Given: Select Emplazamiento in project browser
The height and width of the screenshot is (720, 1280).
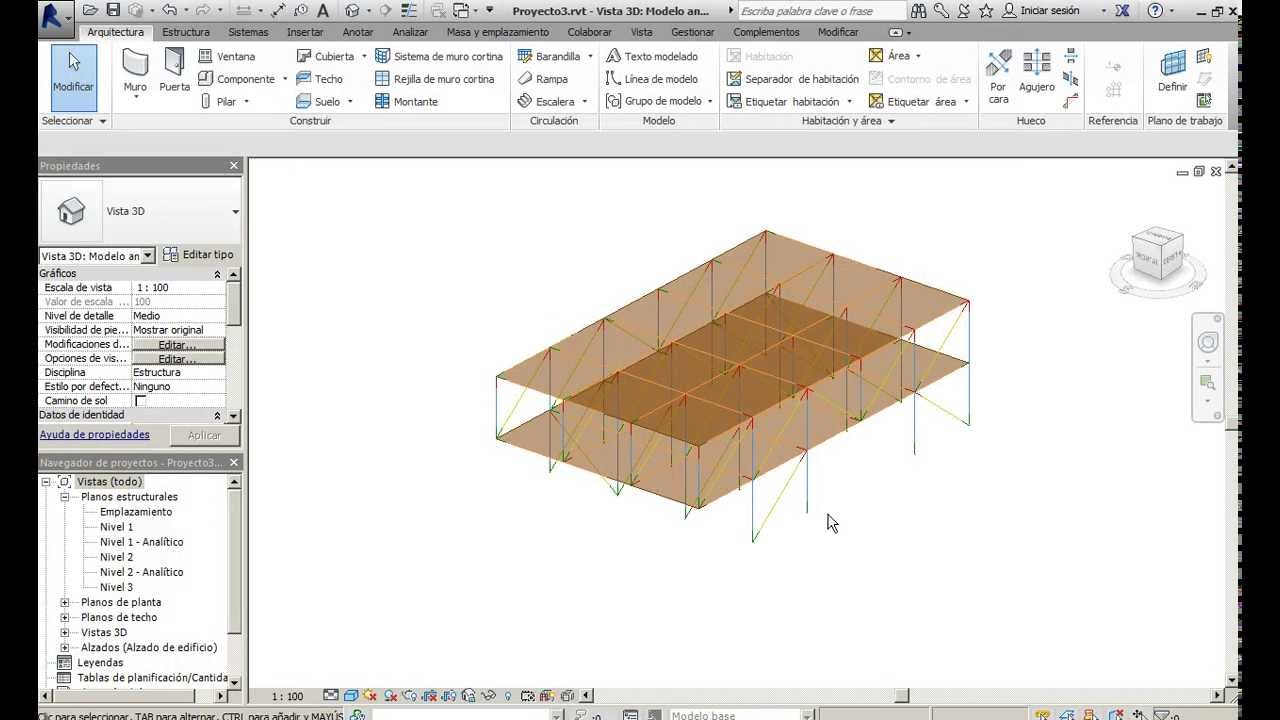Looking at the screenshot, I should 136,512.
